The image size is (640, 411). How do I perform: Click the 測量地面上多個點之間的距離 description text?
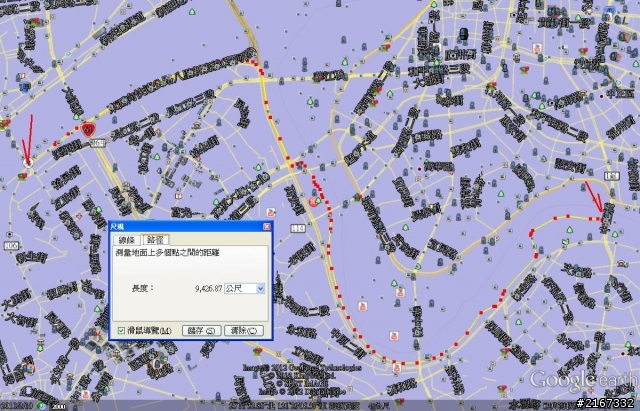[x=167, y=253]
